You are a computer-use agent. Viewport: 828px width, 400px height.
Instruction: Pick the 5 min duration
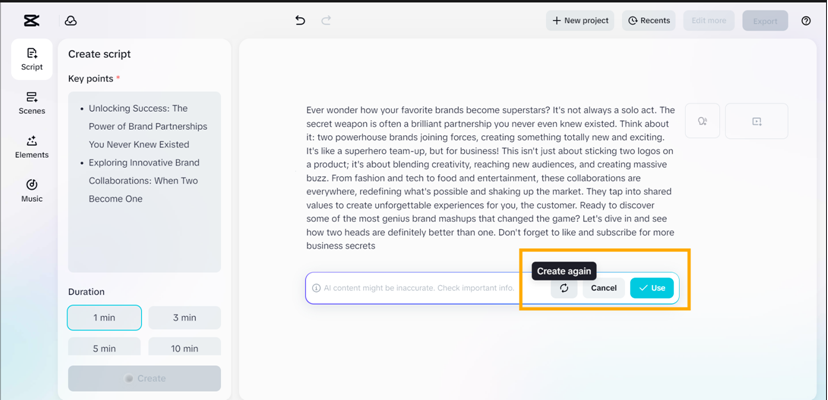(x=104, y=347)
